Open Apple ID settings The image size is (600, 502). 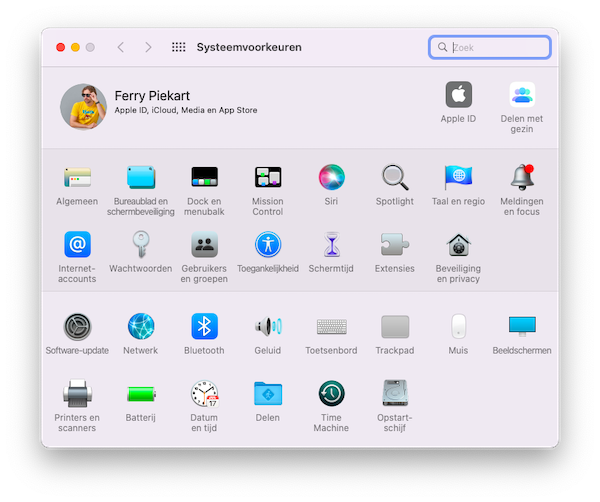pos(458,95)
